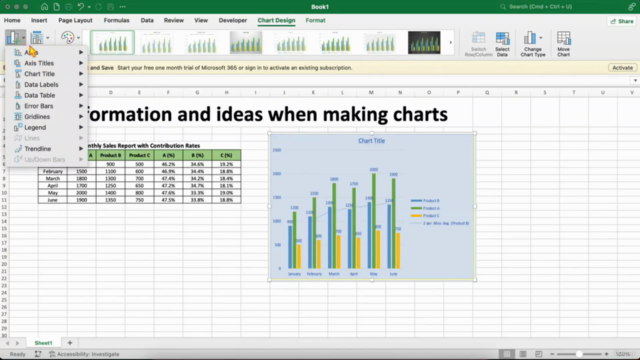Open the Data Table submenu
This screenshot has height=360, width=640.
pos(48,95)
